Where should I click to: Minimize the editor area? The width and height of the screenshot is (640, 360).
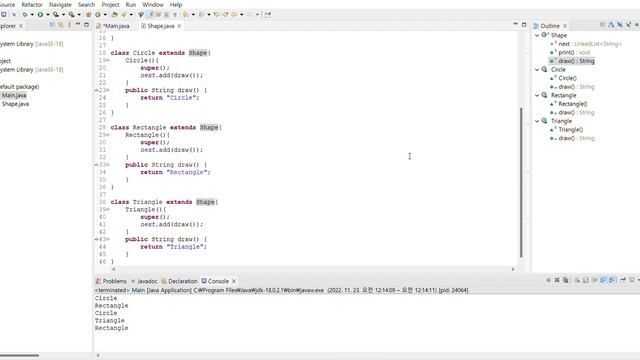click(x=516, y=24)
